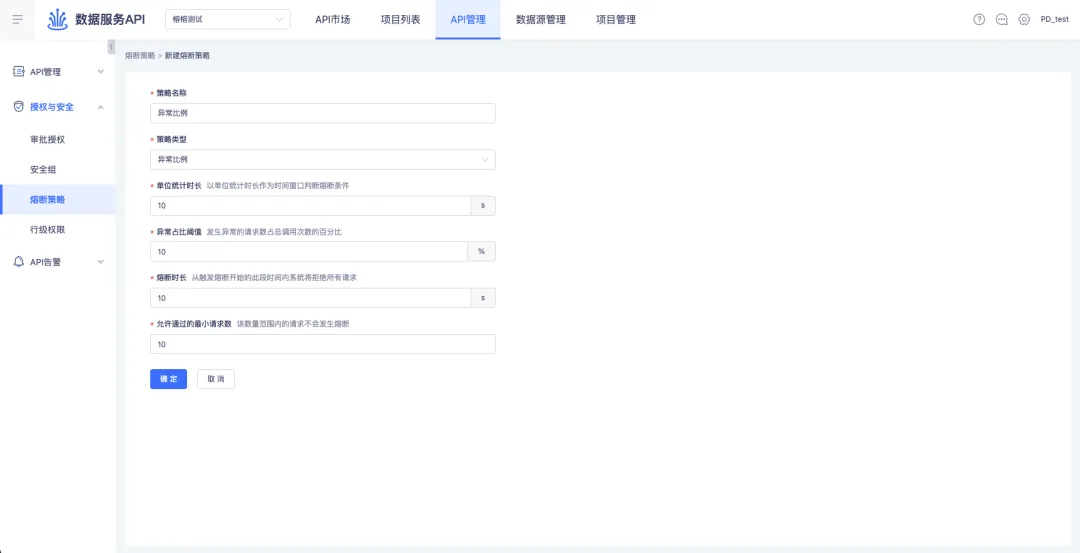Click the hamburger menu icon
Viewport: 1080px width, 553px height.
tap(17, 19)
